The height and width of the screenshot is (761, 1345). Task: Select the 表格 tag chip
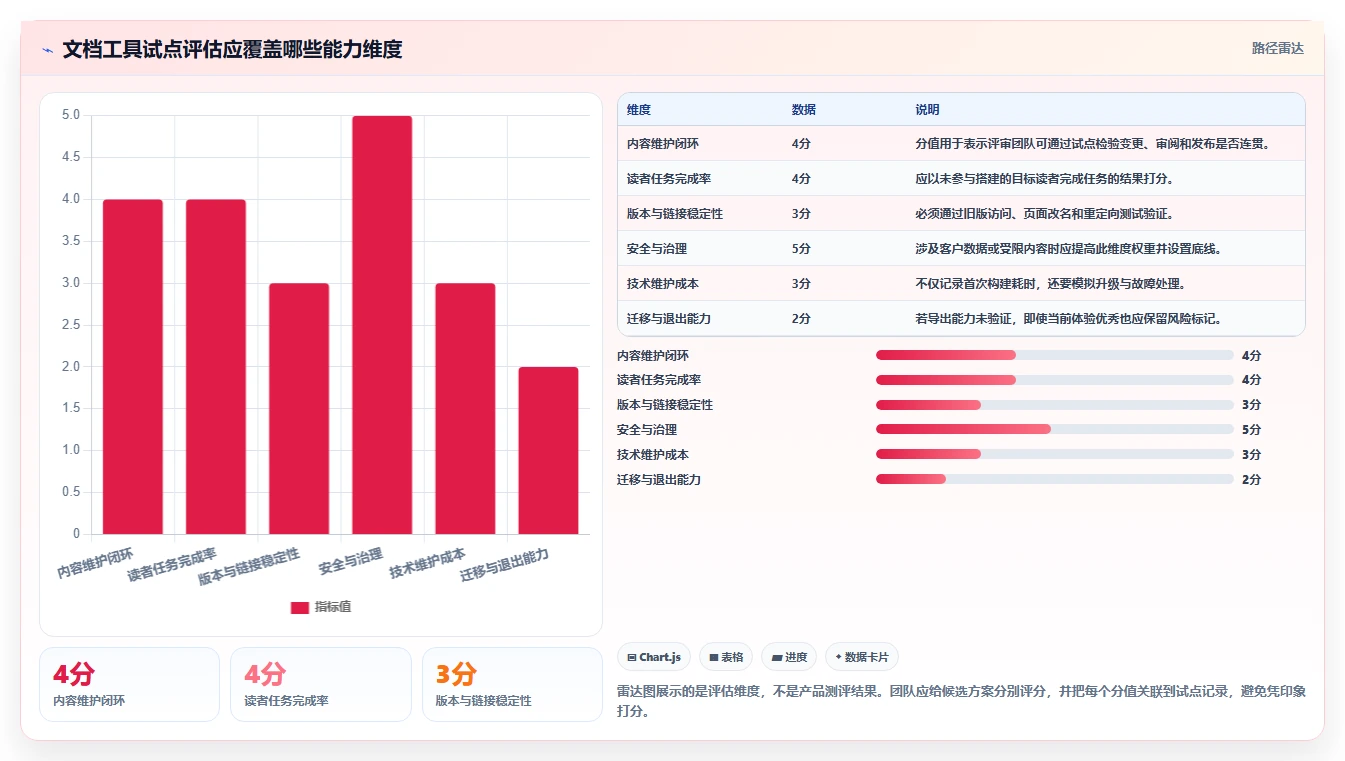726,657
